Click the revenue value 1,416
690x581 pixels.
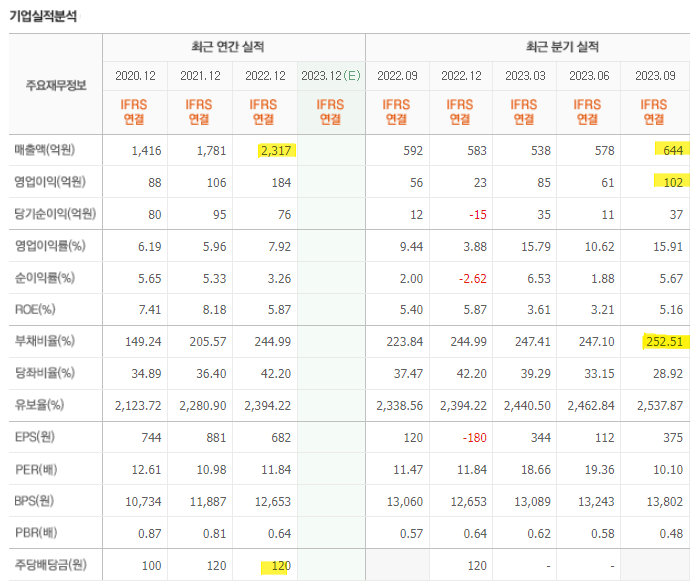pos(147,151)
